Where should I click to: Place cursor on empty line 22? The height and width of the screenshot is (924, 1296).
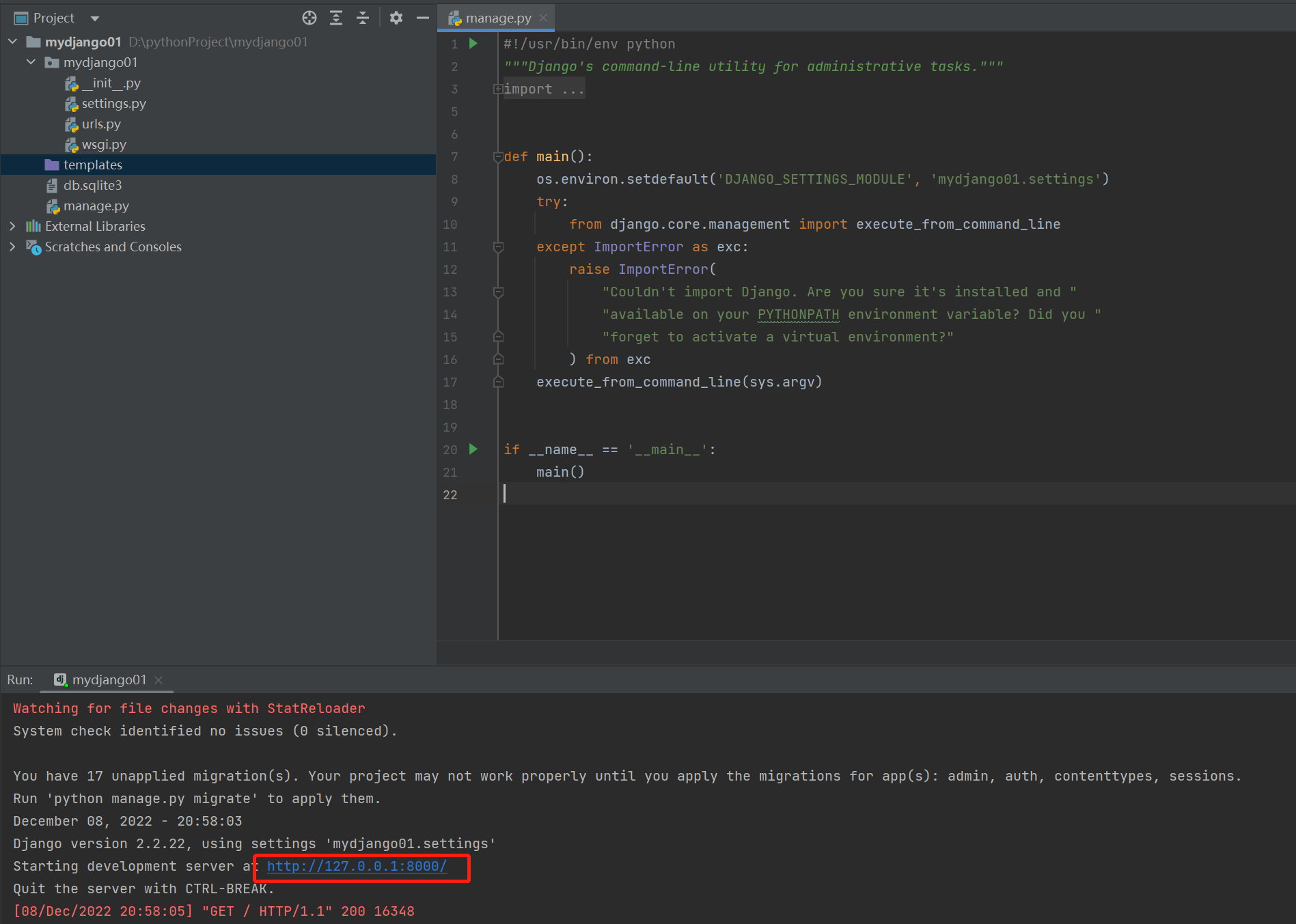pos(895,494)
